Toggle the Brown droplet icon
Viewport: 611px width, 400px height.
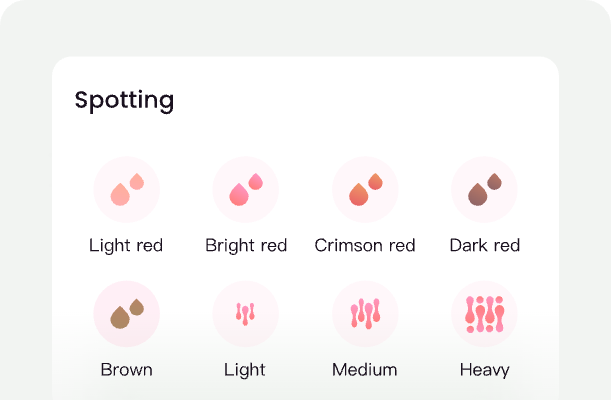pyautogui.click(x=126, y=313)
